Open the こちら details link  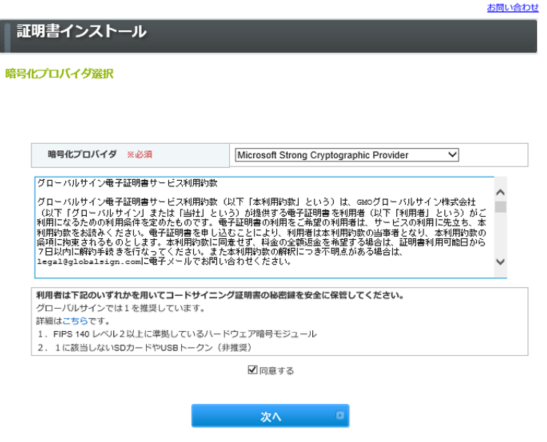[x=75, y=321]
